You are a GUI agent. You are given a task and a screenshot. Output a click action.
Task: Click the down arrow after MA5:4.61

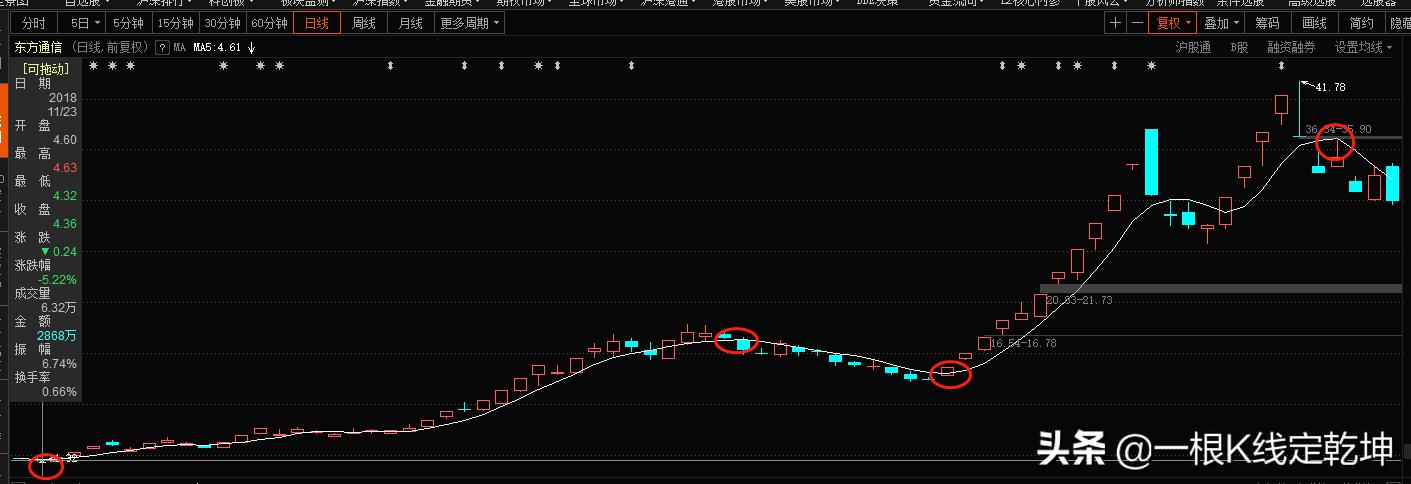coord(251,47)
